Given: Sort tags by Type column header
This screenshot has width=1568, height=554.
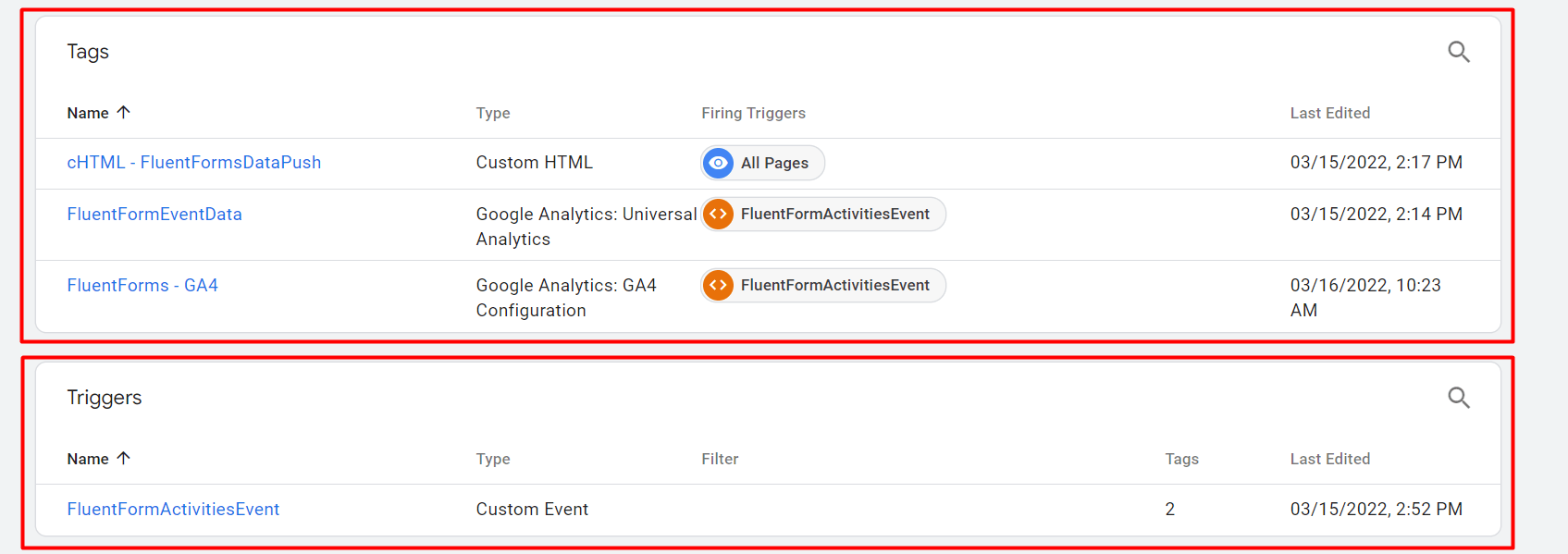Looking at the screenshot, I should point(493,113).
